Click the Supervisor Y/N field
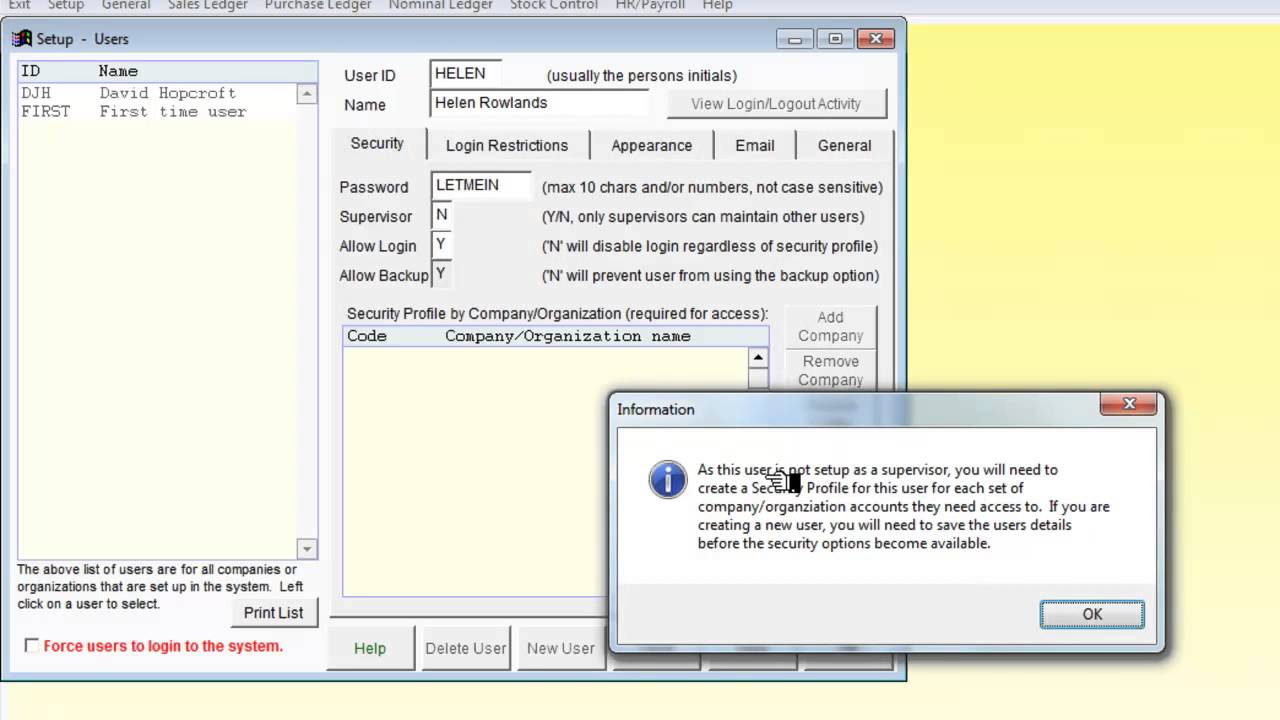This screenshot has height=720, width=1280. coord(441,215)
